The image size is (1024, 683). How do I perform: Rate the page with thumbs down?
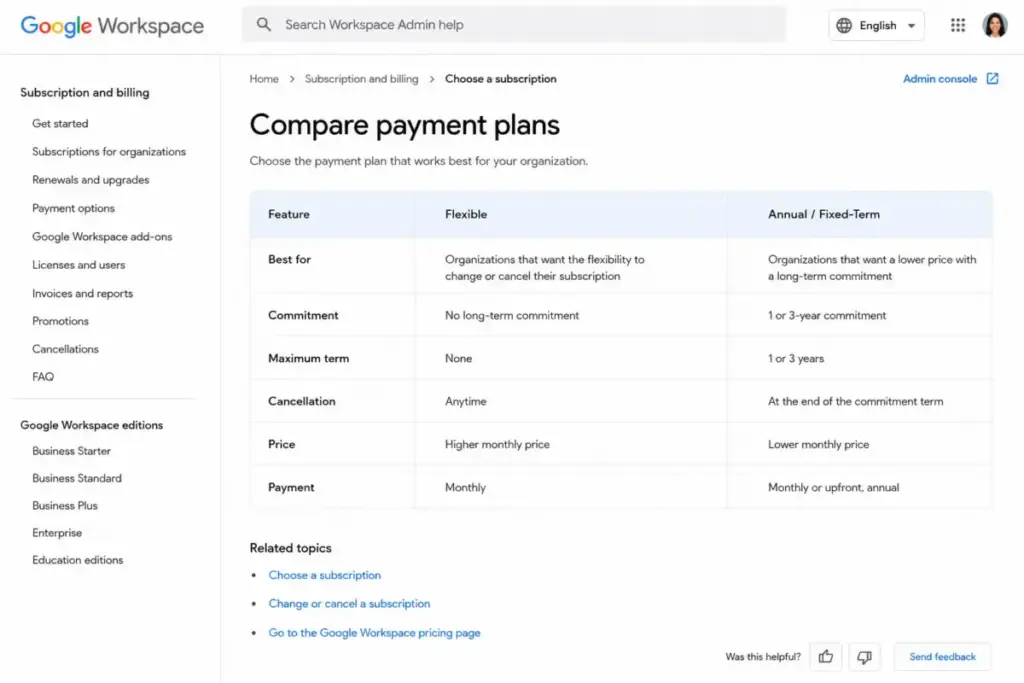click(864, 656)
